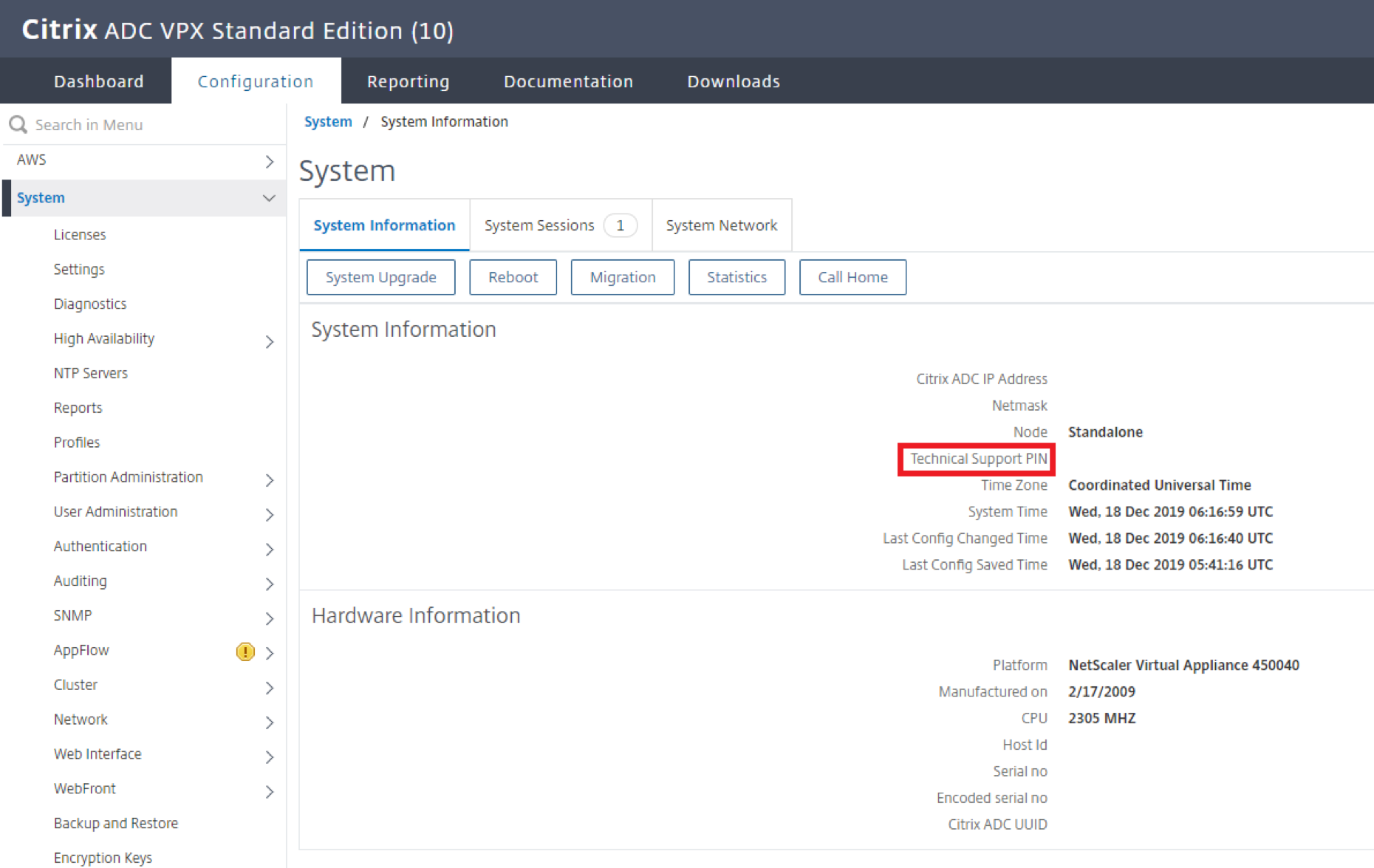Click the search magnifier icon in menu
Viewport: 1374px width, 868px height.
18,124
